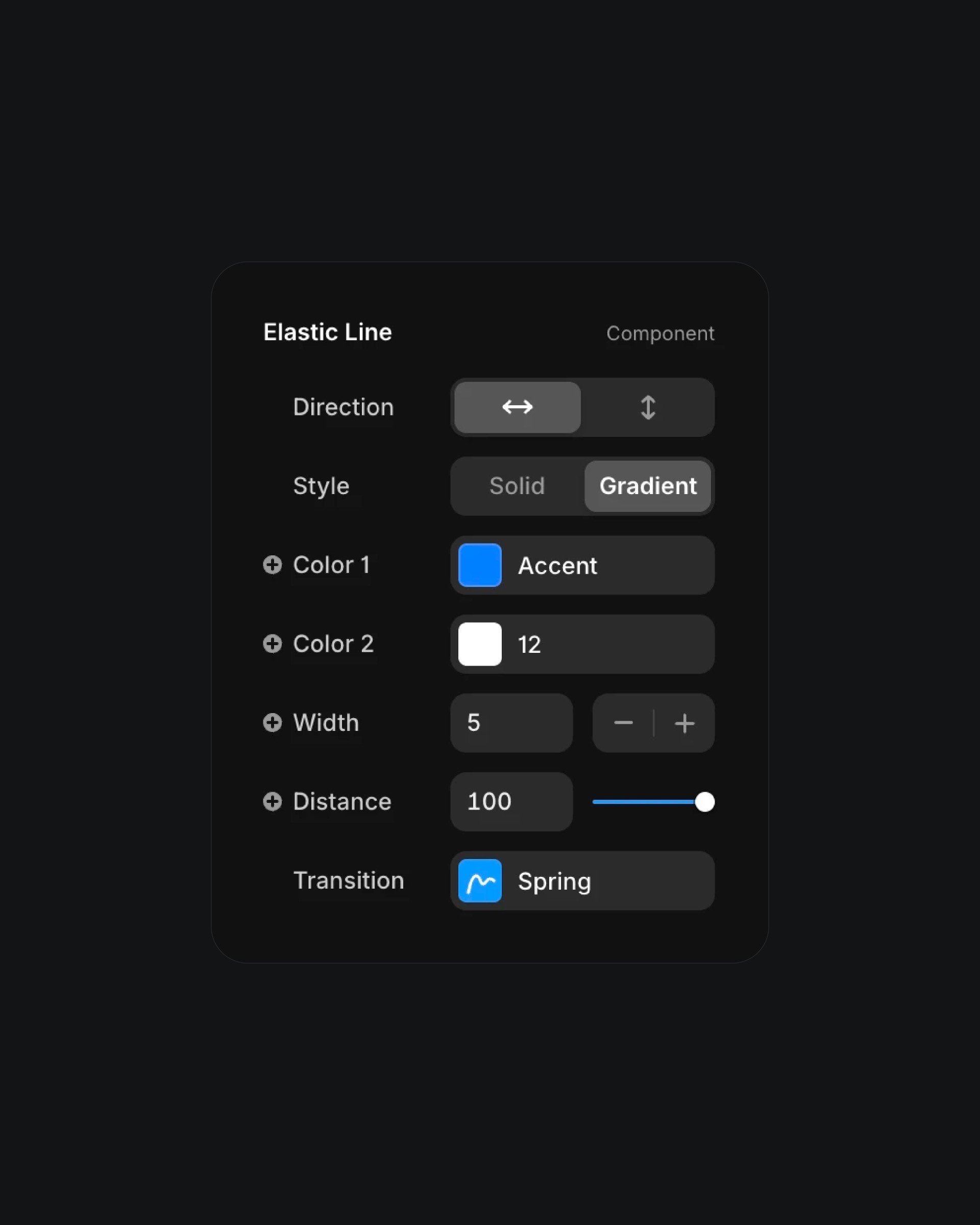Image resolution: width=980 pixels, height=1225 pixels.
Task: Click the Distance number input field
Action: [511, 801]
